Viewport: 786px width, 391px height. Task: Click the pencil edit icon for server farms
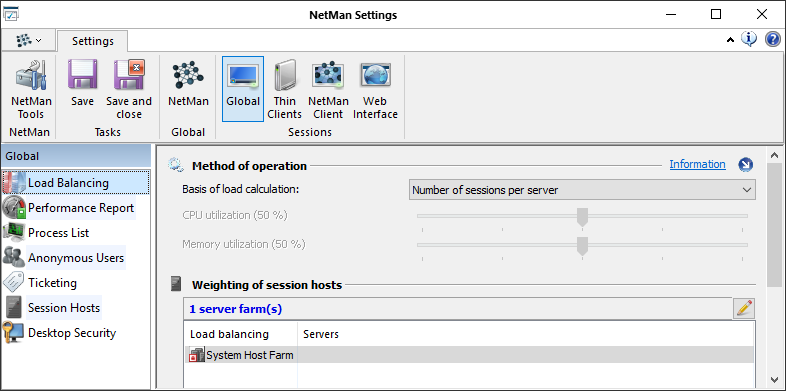click(x=744, y=308)
